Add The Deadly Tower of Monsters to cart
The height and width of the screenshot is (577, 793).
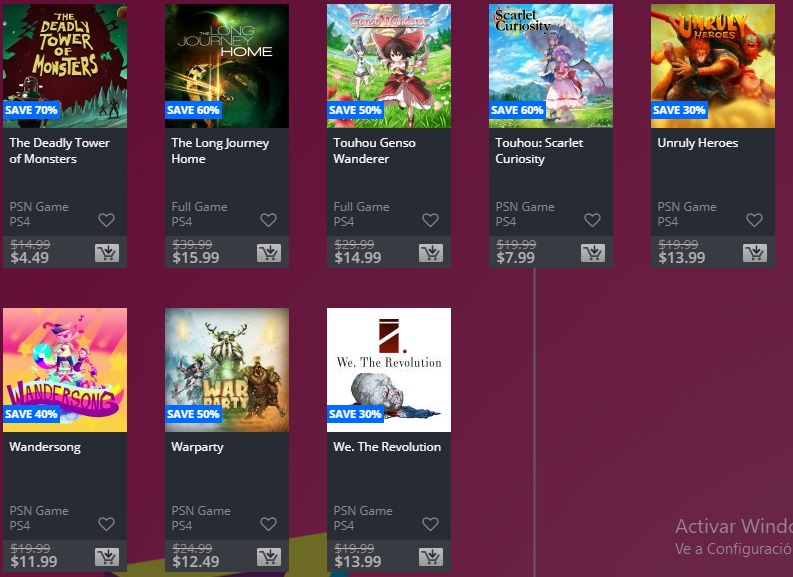tap(107, 253)
